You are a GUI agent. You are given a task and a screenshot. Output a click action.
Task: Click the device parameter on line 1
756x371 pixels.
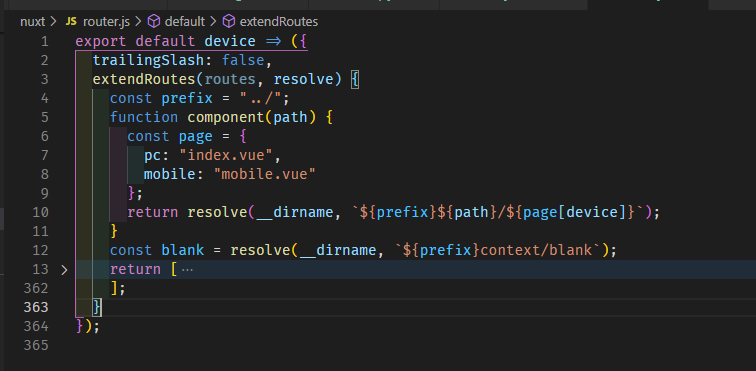[230, 41]
